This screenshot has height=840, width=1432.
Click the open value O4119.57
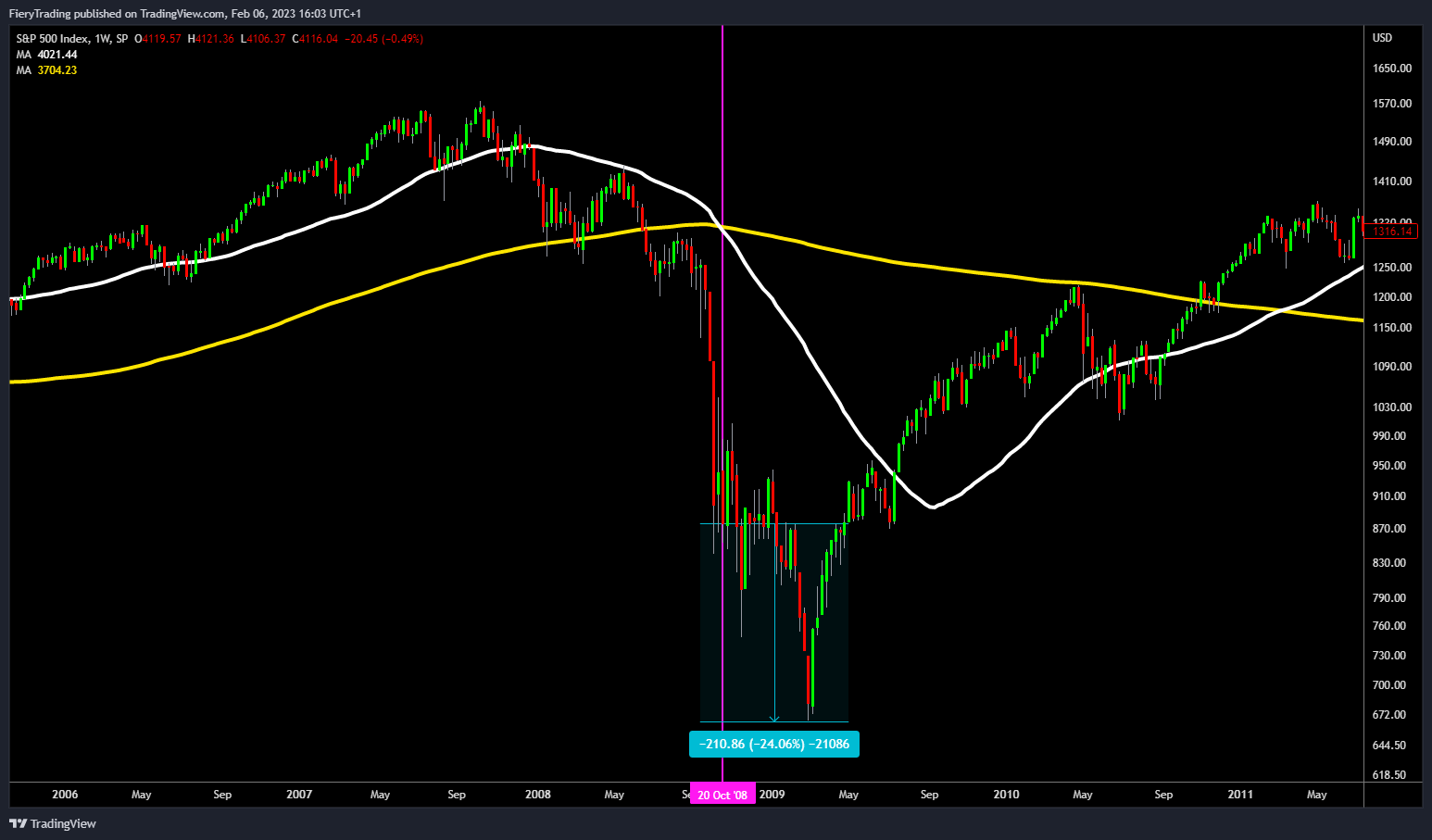tap(157, 39)
